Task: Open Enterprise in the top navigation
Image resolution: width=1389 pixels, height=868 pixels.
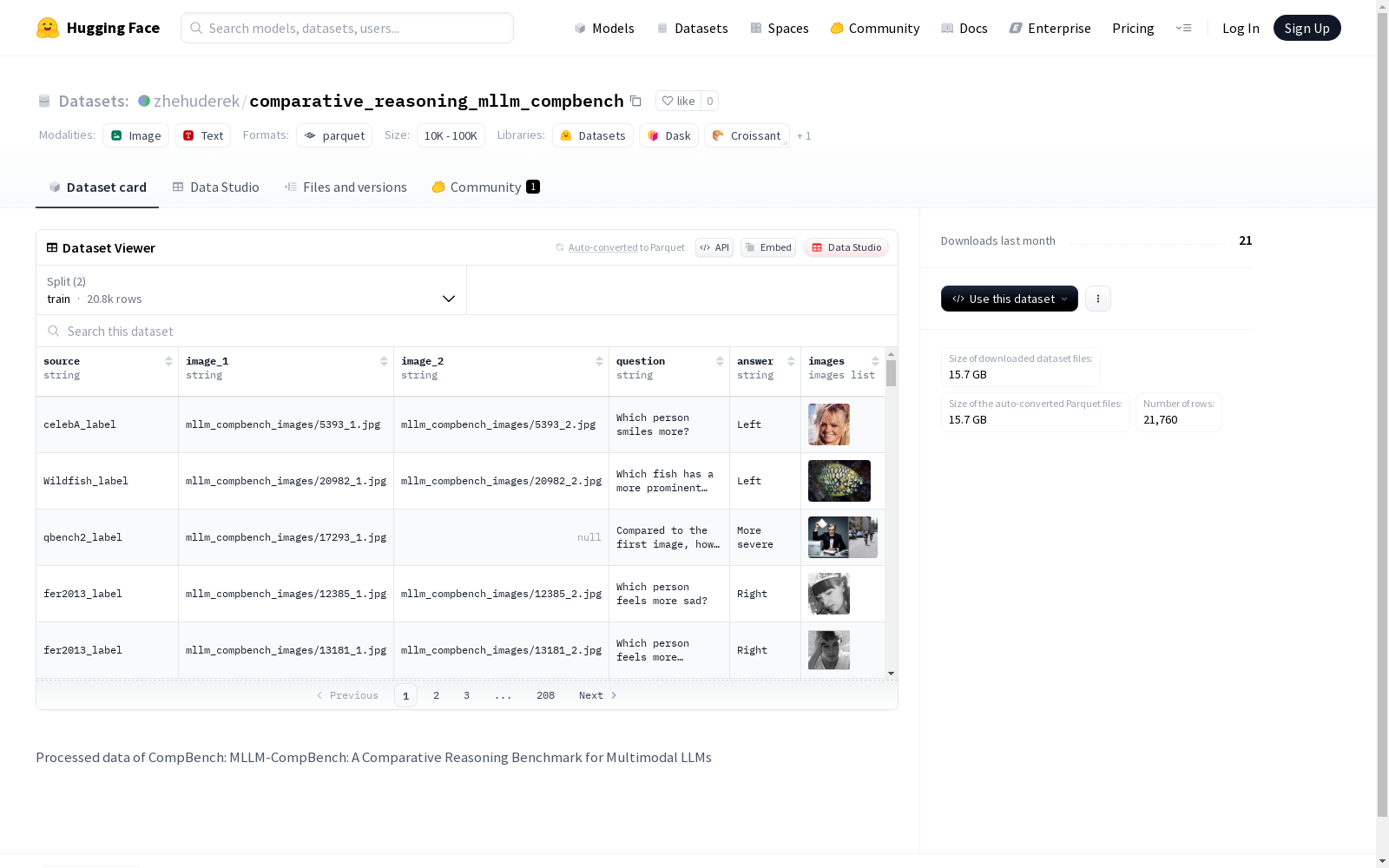Action: pyautogui.click(x=1050, y=28)
